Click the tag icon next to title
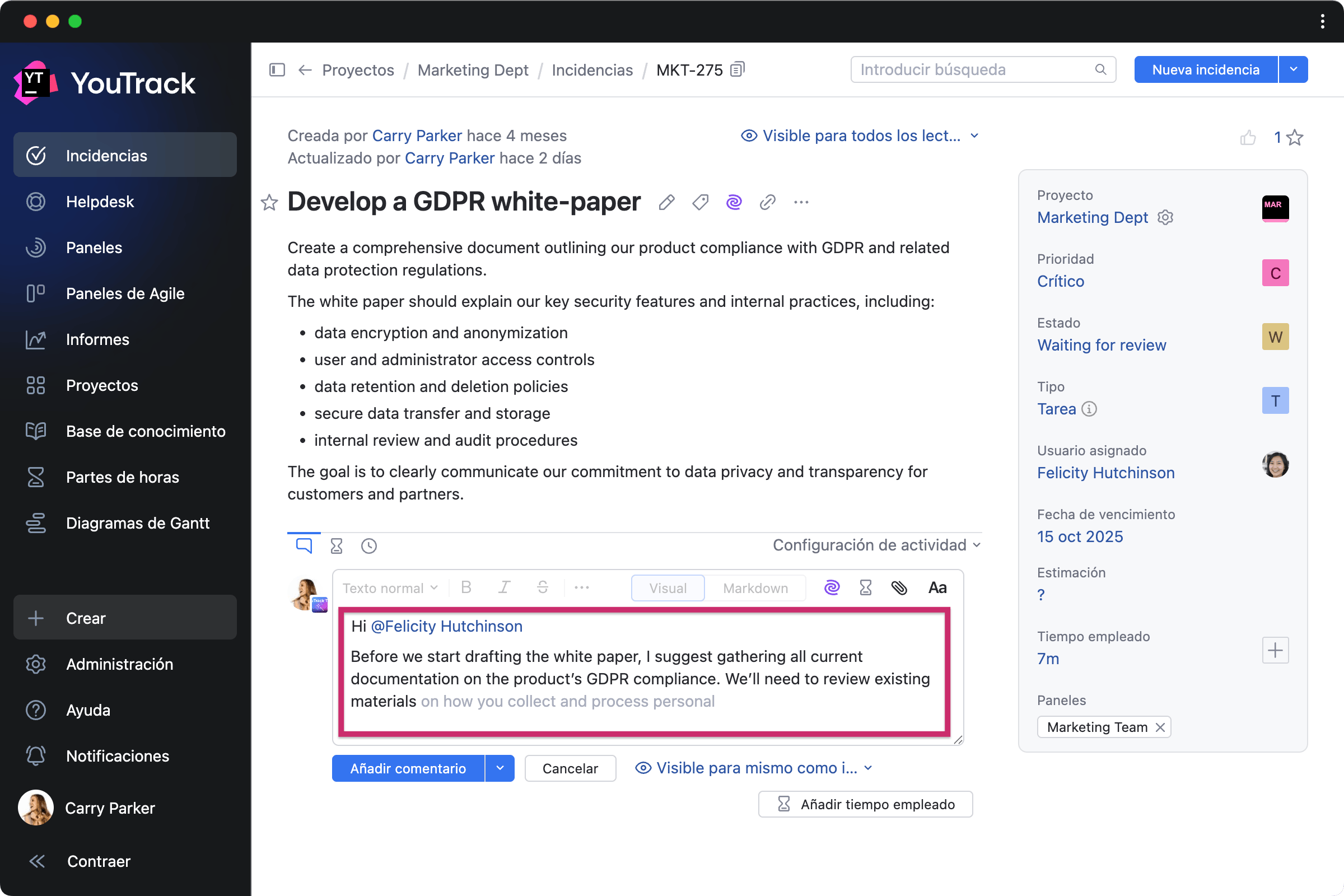1344x896 pixels. 700,202
